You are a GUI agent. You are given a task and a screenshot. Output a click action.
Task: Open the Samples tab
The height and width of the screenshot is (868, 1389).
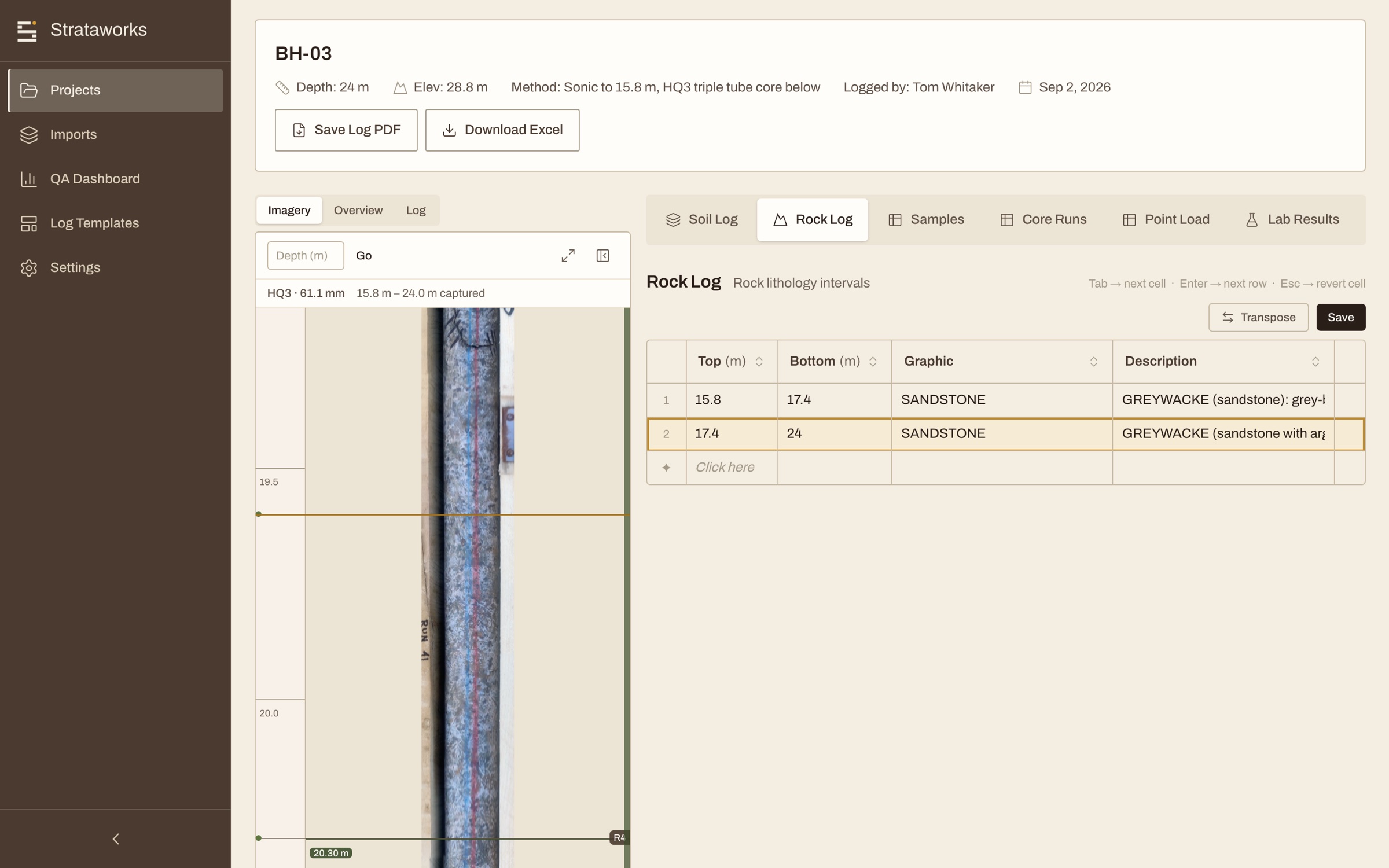[926, 220]
